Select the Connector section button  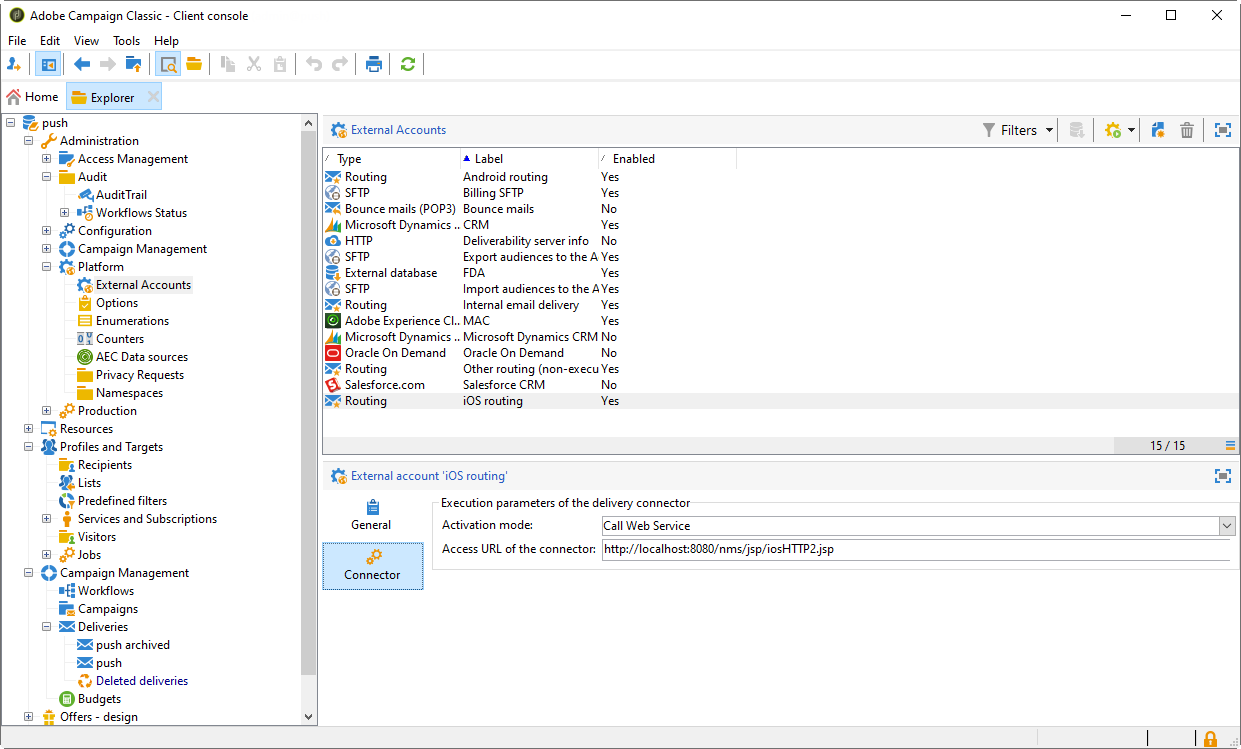point(372,566)
